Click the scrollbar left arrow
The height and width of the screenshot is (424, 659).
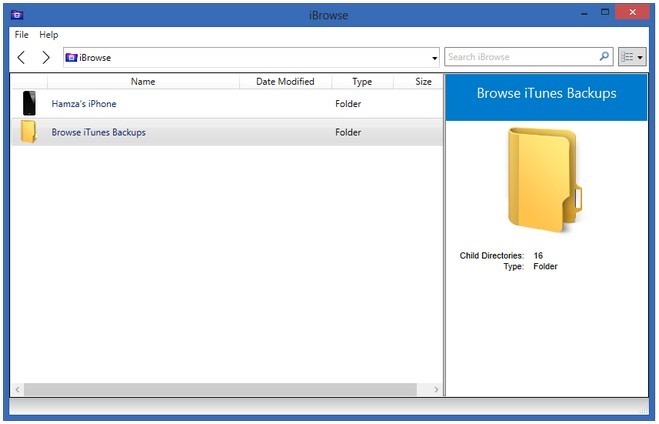17,390
